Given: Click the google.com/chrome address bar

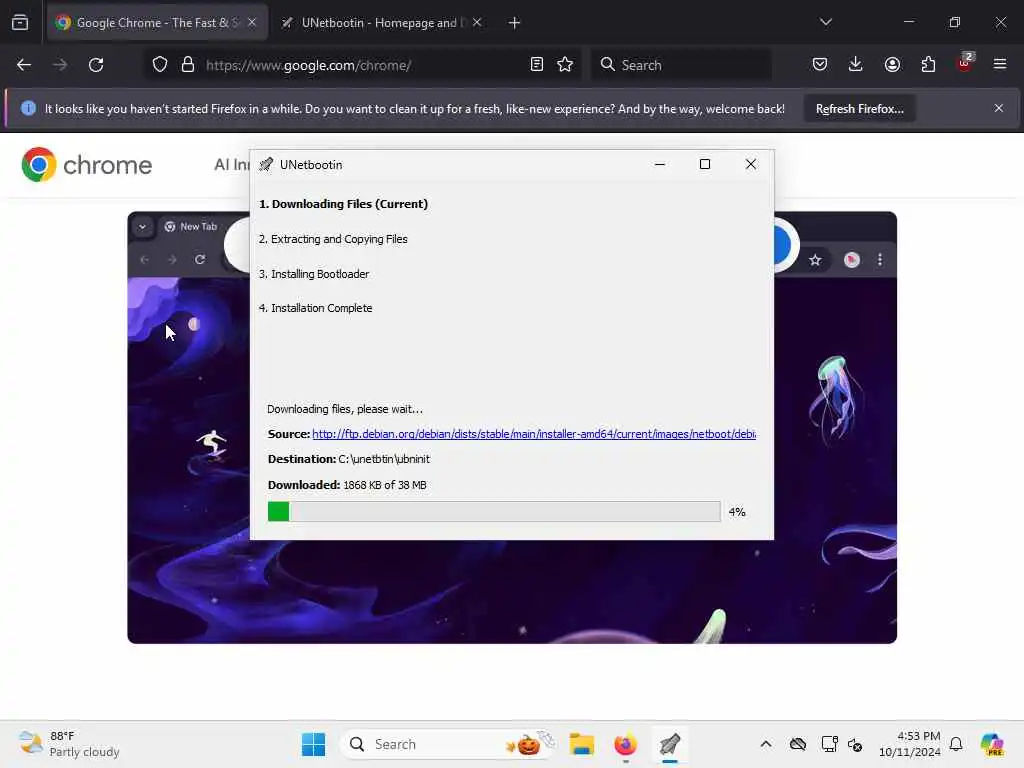Looking at the screenshot, I should (362, 65).
